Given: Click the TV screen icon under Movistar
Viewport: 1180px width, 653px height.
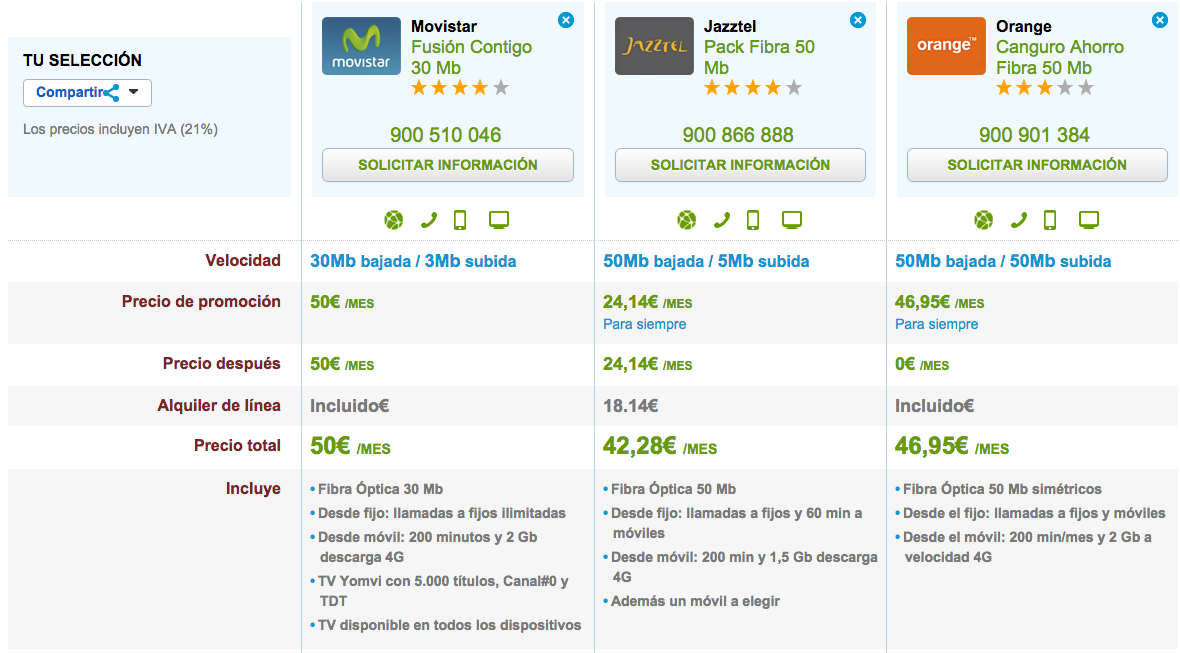Looking at the screenshot, I should 499,220.
